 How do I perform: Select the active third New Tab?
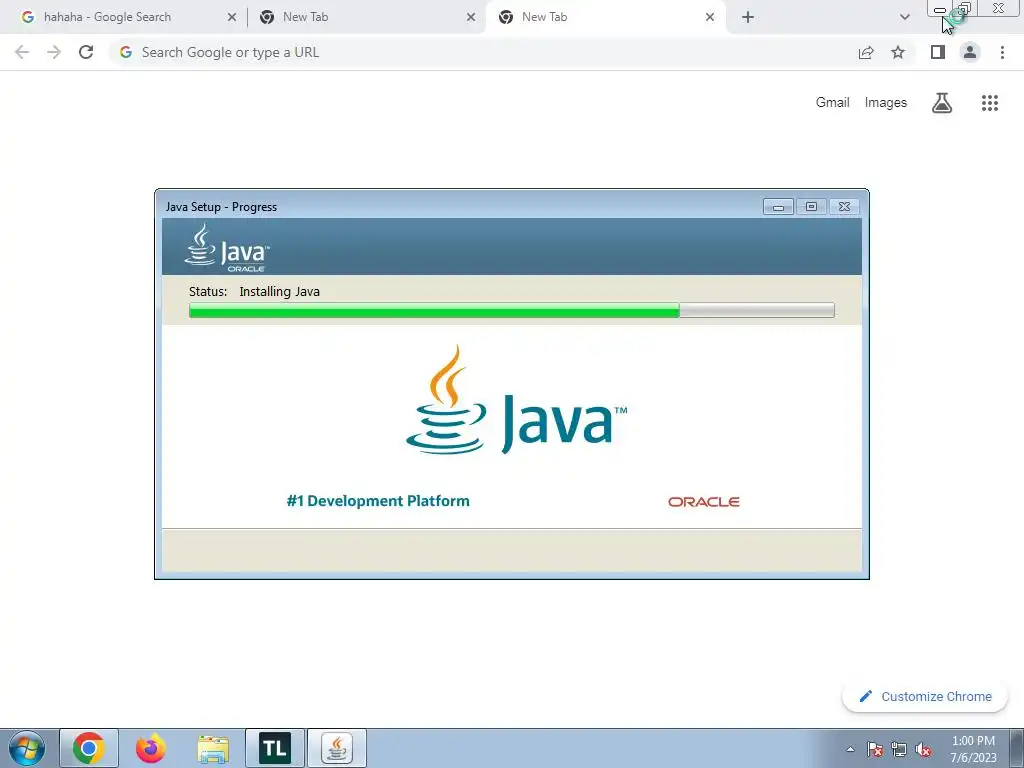(605, 17)
